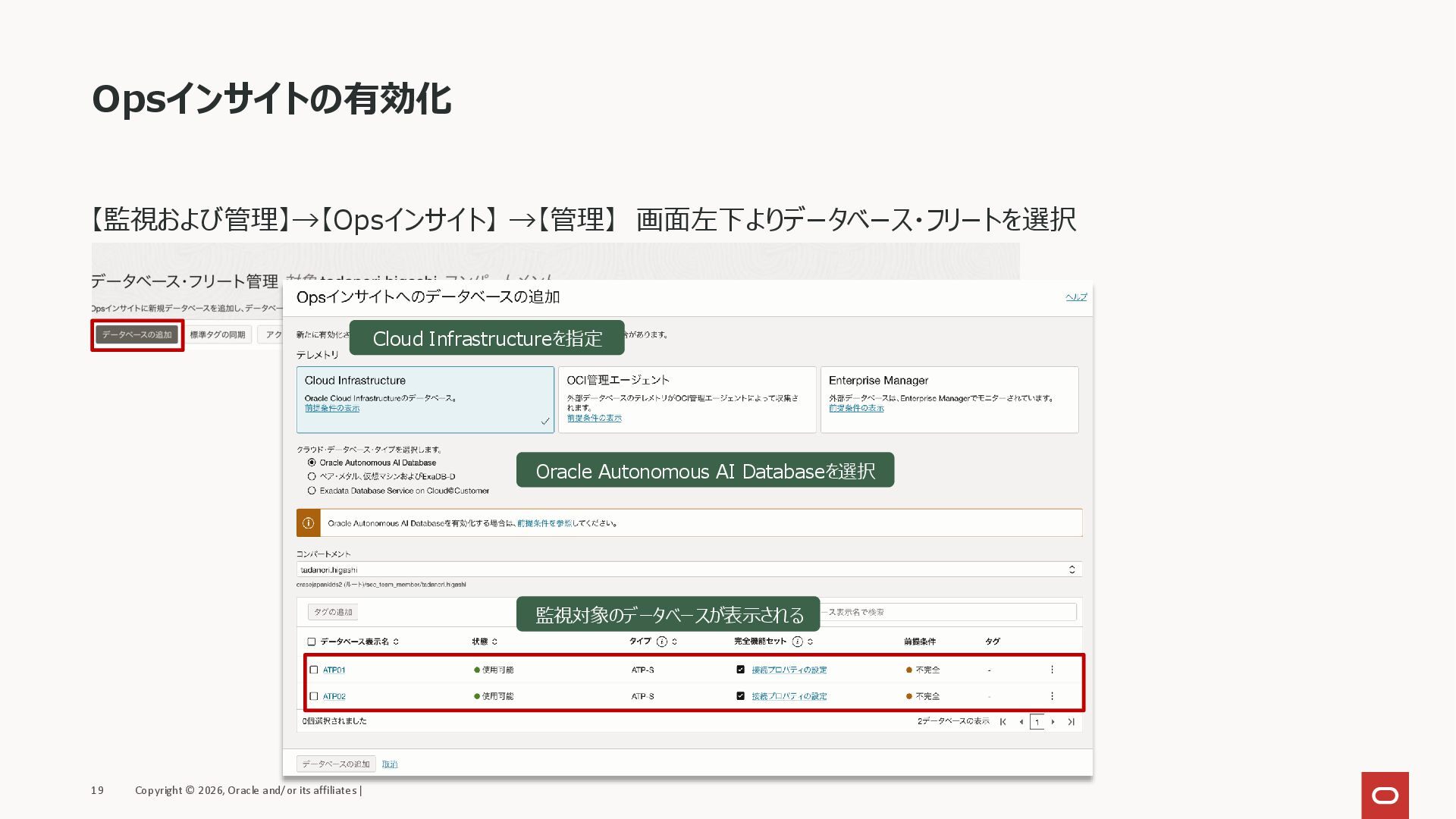Go to the first page of results
The height and width of the screenshot is (819, 1456).
pos(1003,722)
